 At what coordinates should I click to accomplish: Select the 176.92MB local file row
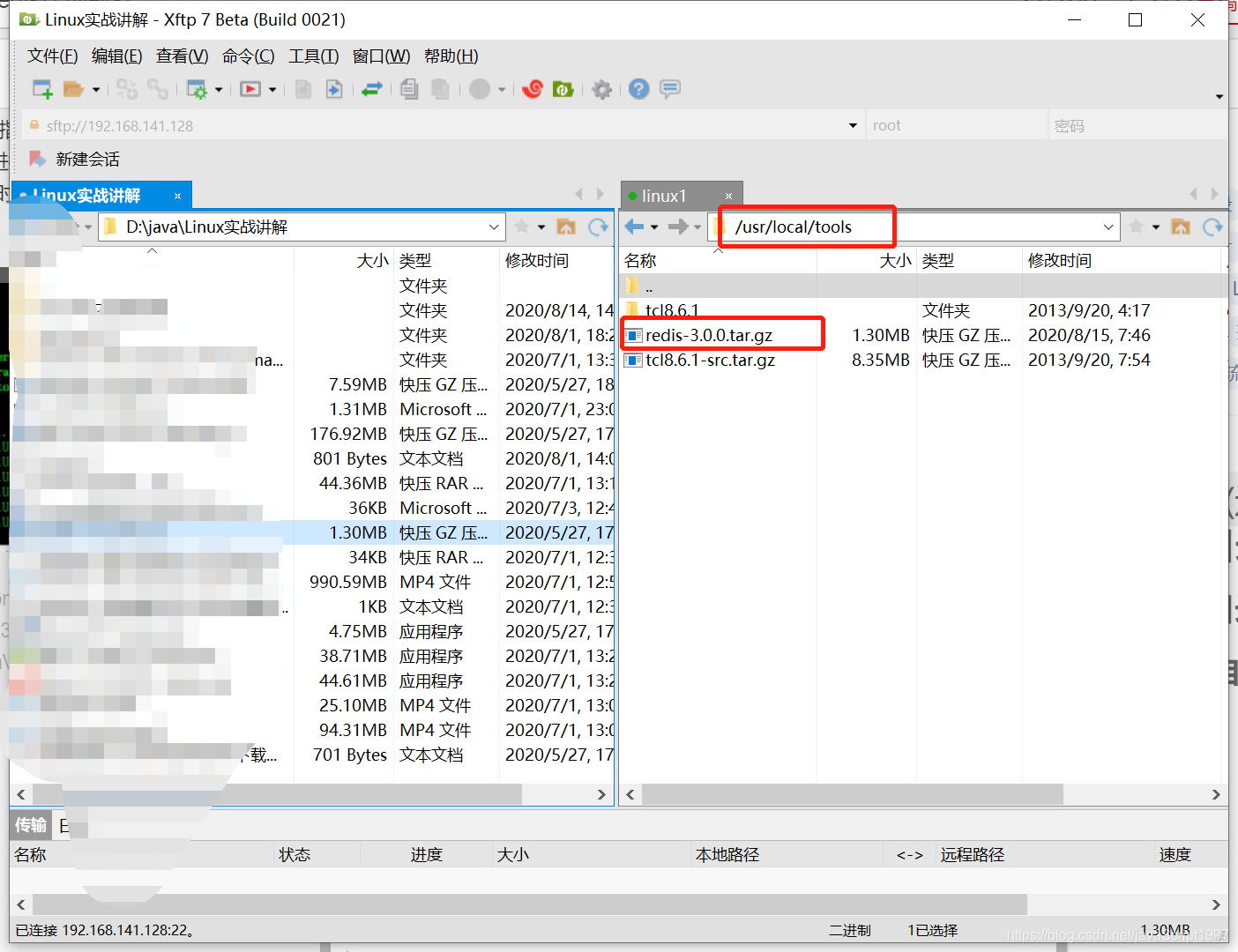[313, 435]
